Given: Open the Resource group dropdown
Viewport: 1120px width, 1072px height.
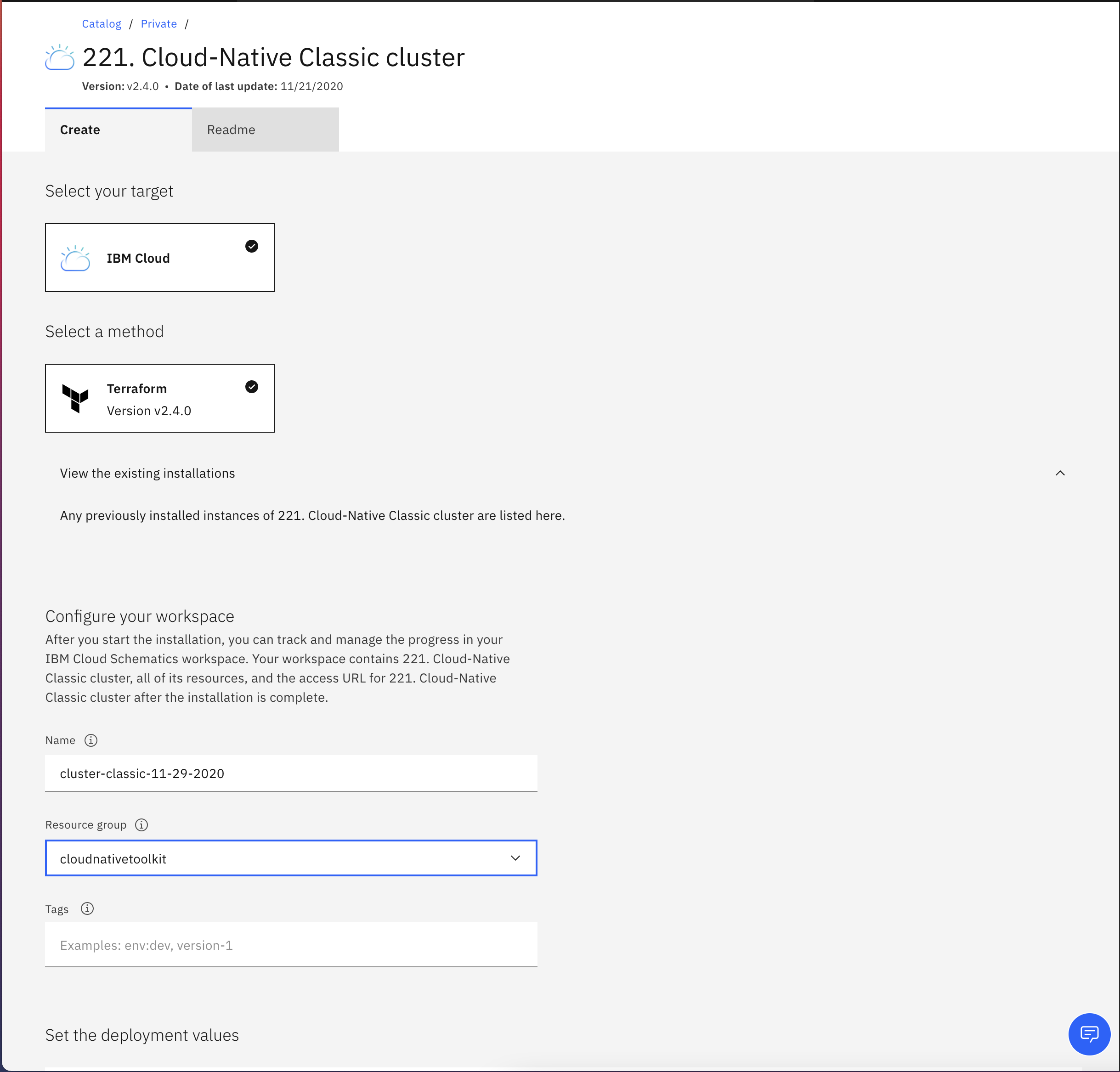Looking at the screenshot, I should [x=291, y=858].
